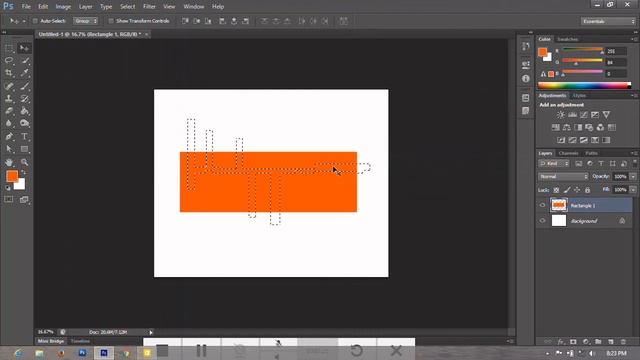Open the Image menu
The image size is (640, 360).
[63, 7]
